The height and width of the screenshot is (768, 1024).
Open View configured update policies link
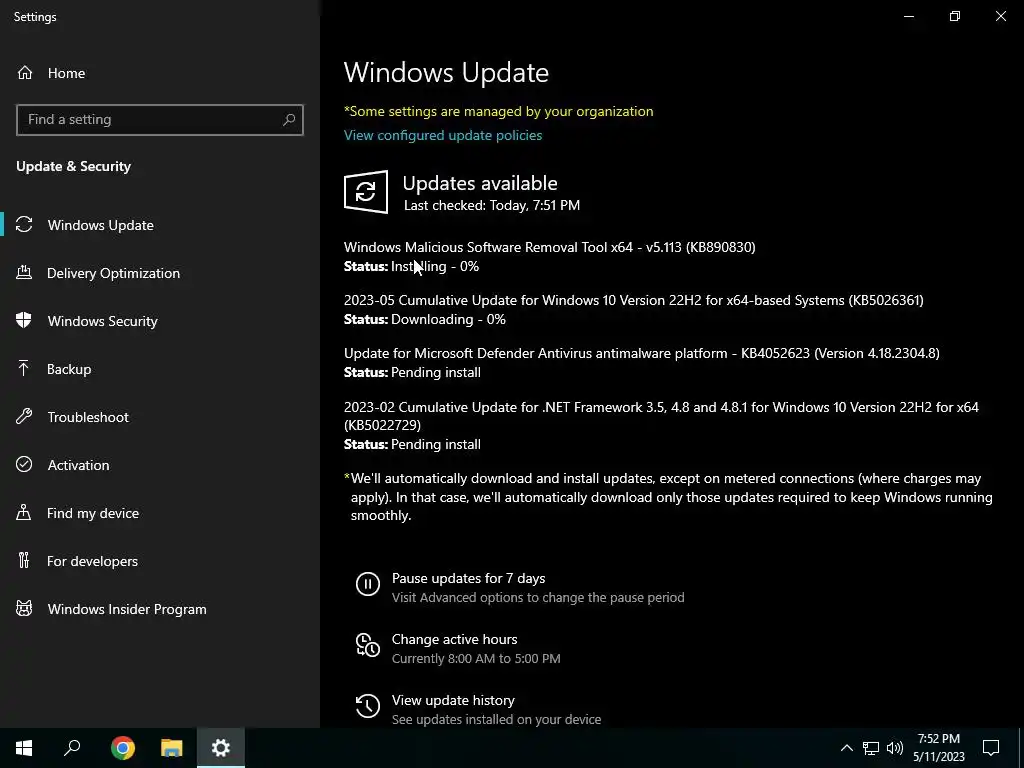pos(443,135)
